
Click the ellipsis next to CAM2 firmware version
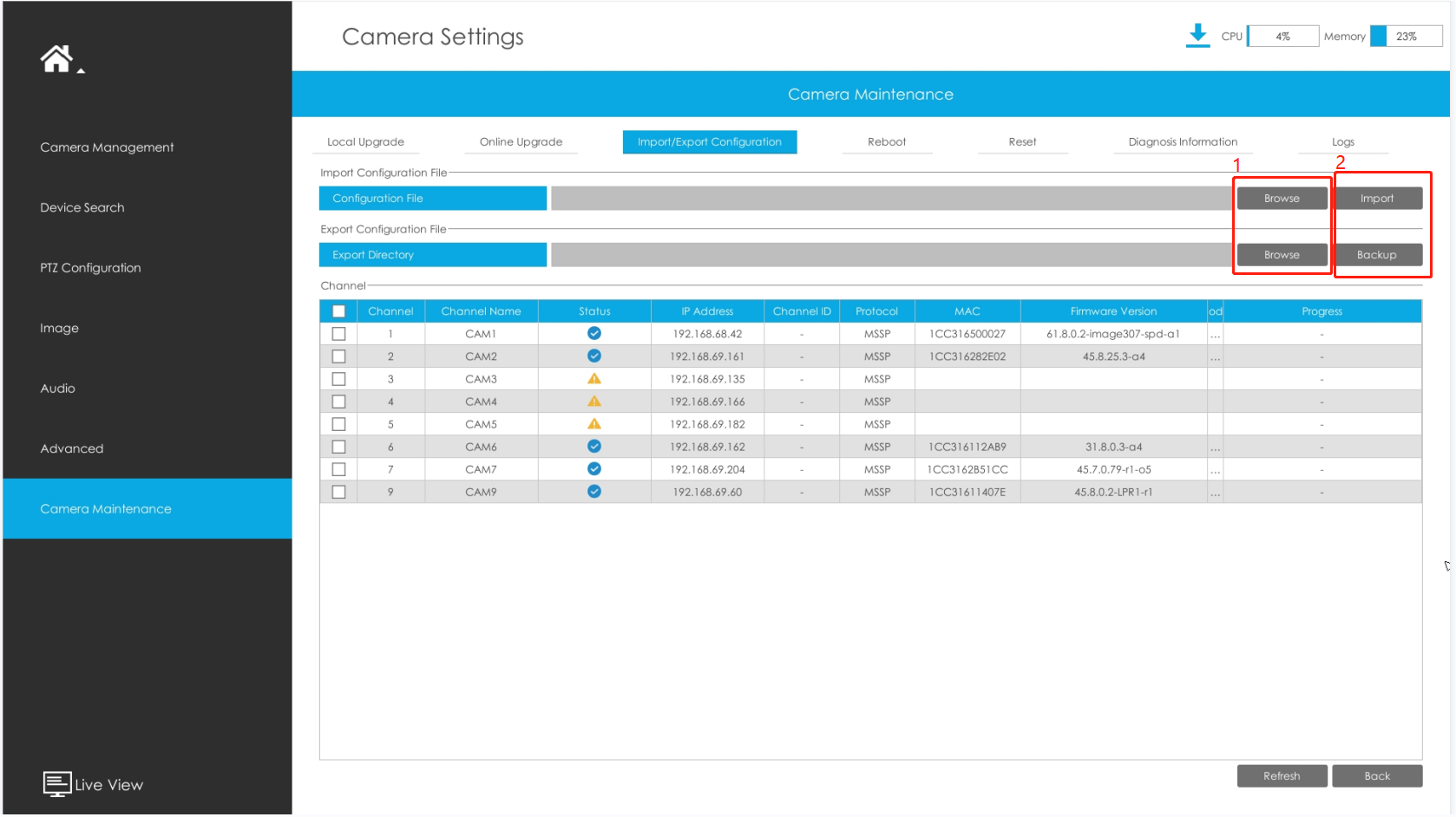1215,357
